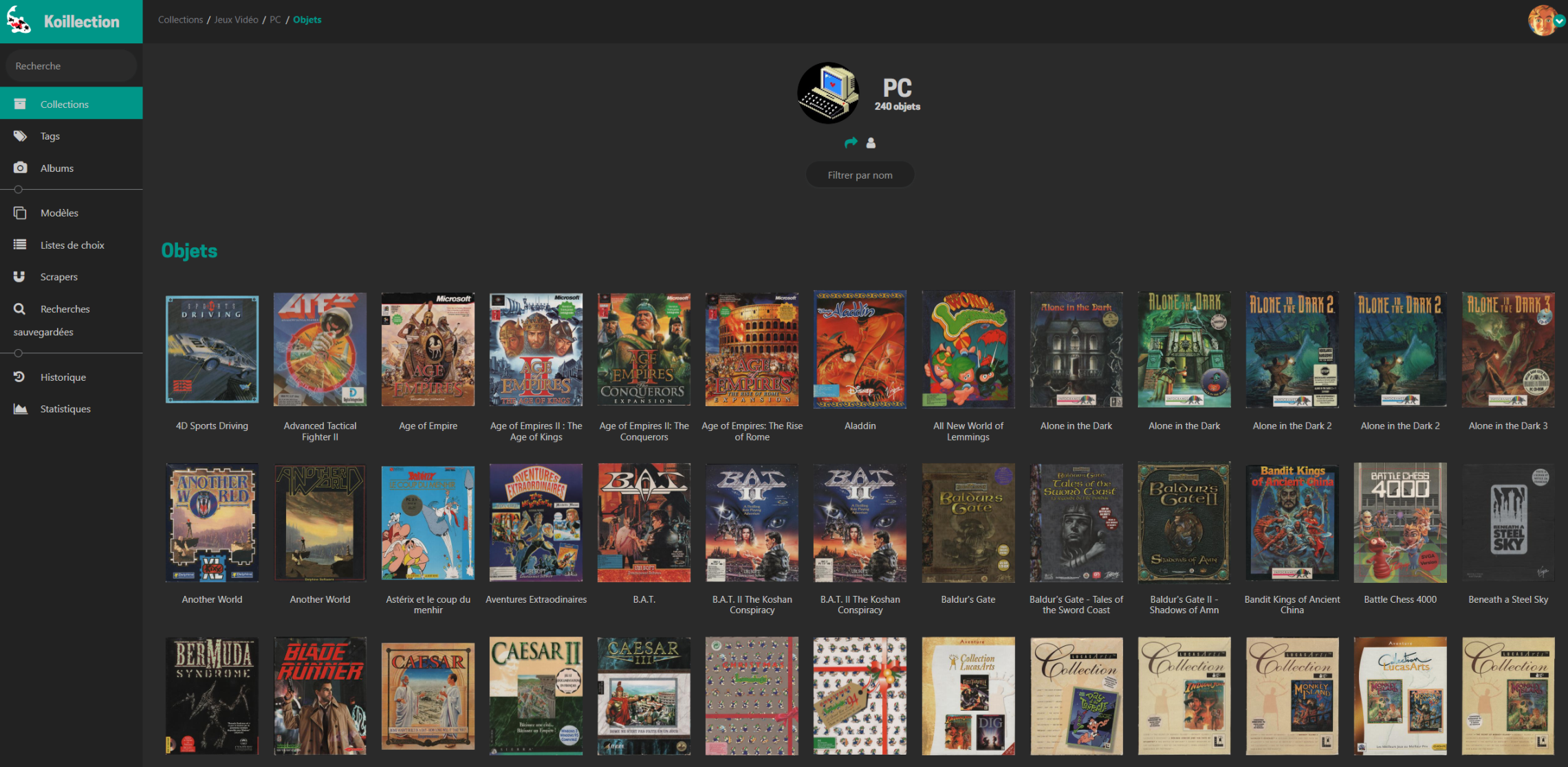Click the B.A.T. title text
Screen dimensions: 1568x767
pos(644,599)
